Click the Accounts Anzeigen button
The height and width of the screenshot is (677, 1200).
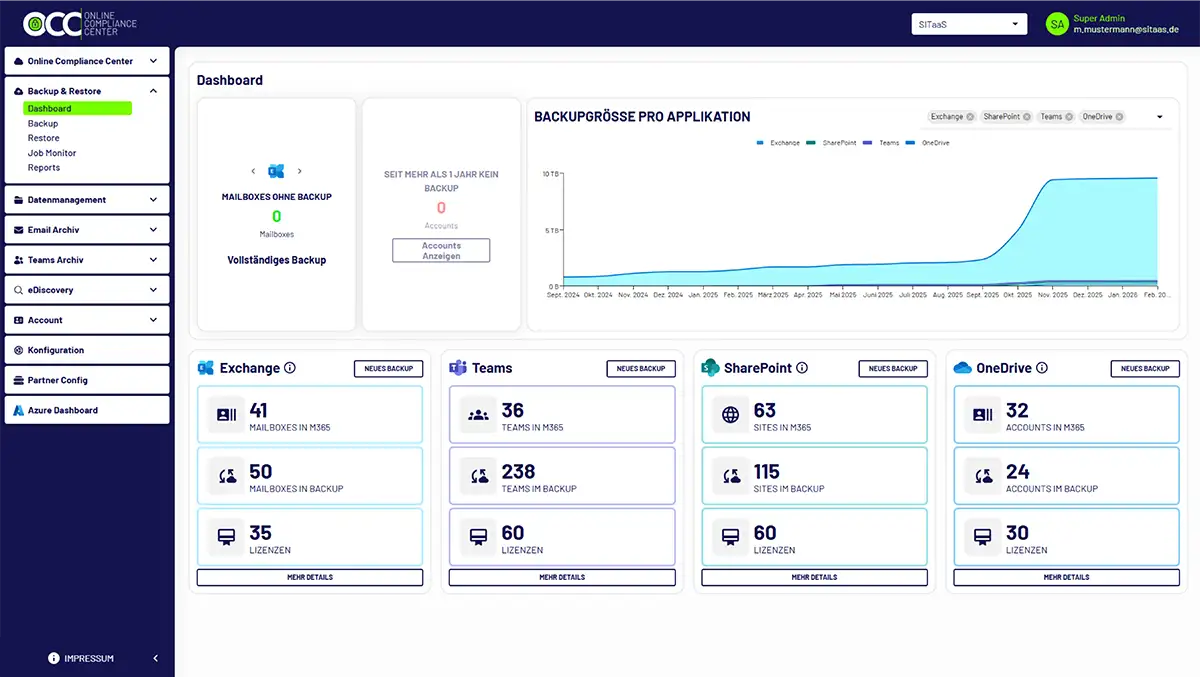coord(441,250)
